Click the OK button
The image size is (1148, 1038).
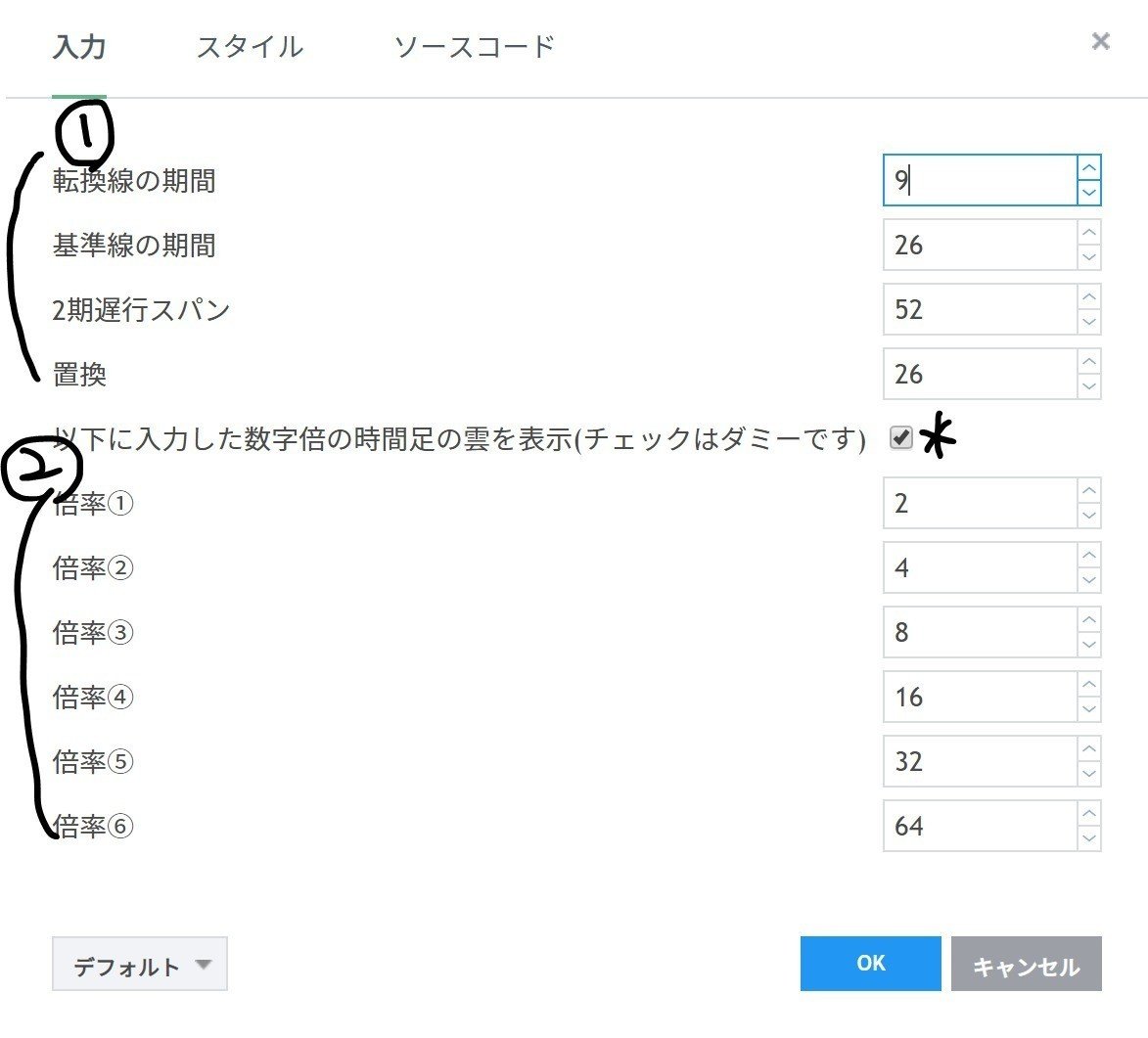pos(869,963)
